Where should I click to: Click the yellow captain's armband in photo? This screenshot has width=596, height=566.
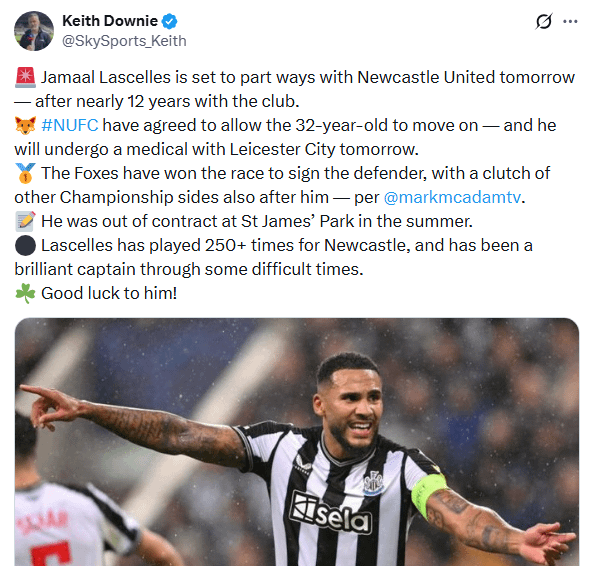(428, 494)
